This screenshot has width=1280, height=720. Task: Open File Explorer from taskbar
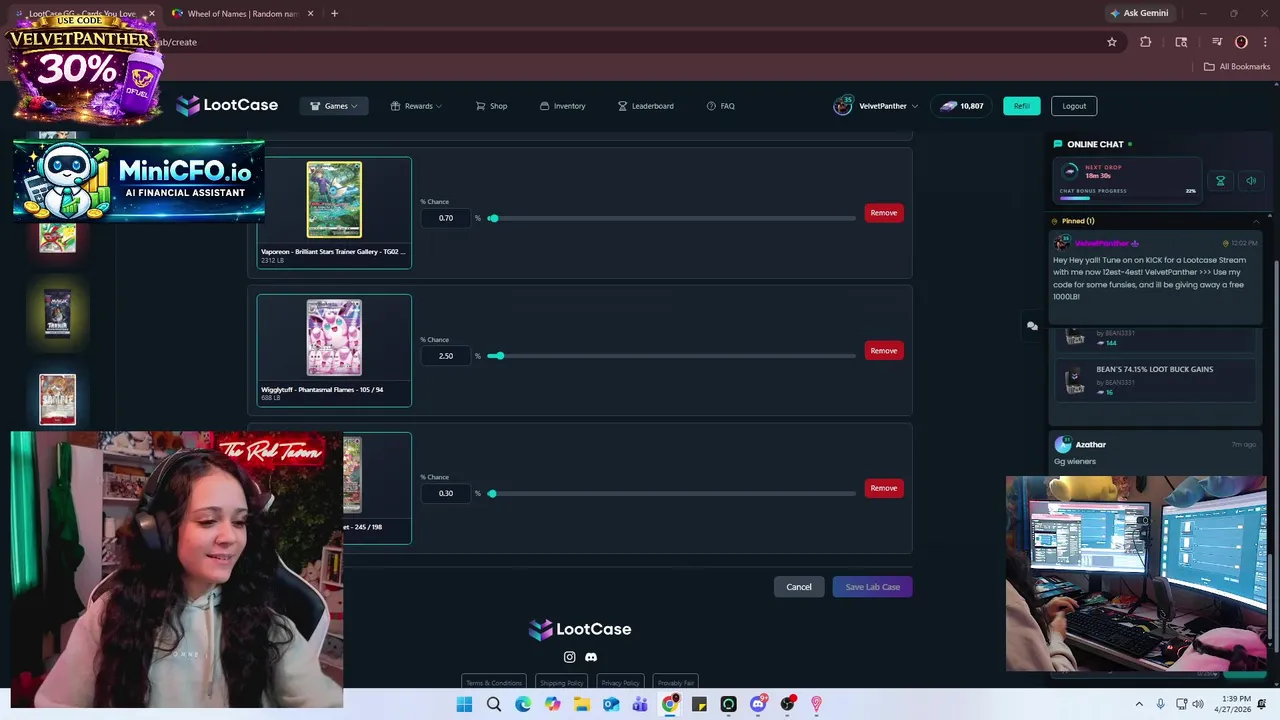coord(582,705)
